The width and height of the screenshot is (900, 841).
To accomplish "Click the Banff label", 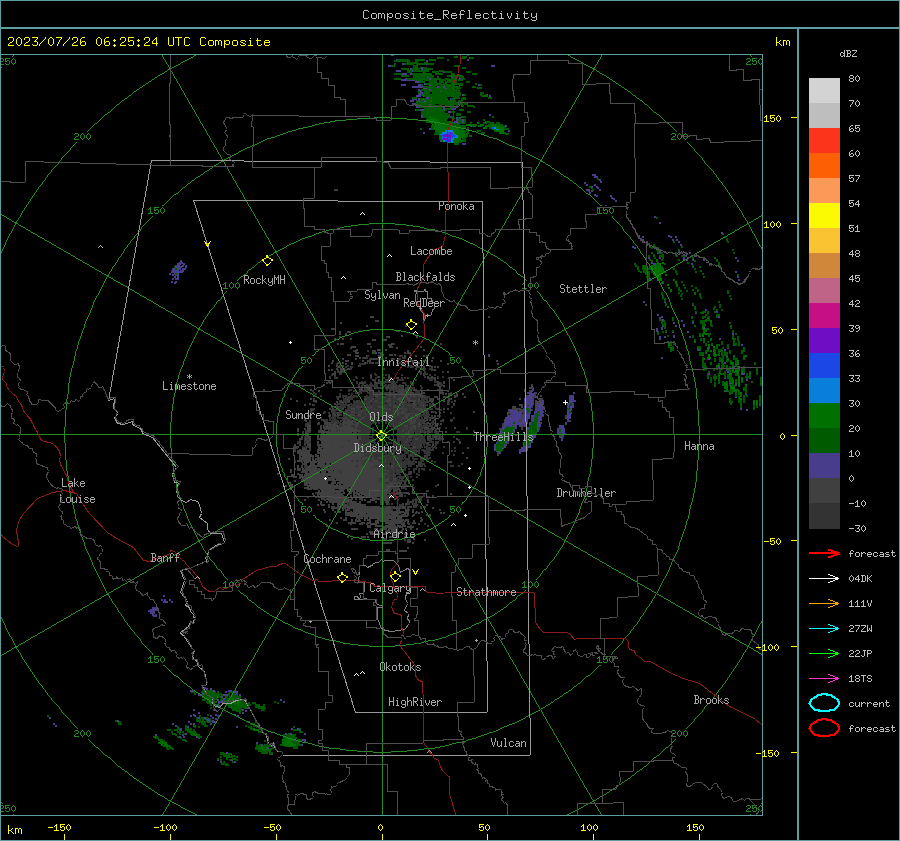I will [165, 557].
